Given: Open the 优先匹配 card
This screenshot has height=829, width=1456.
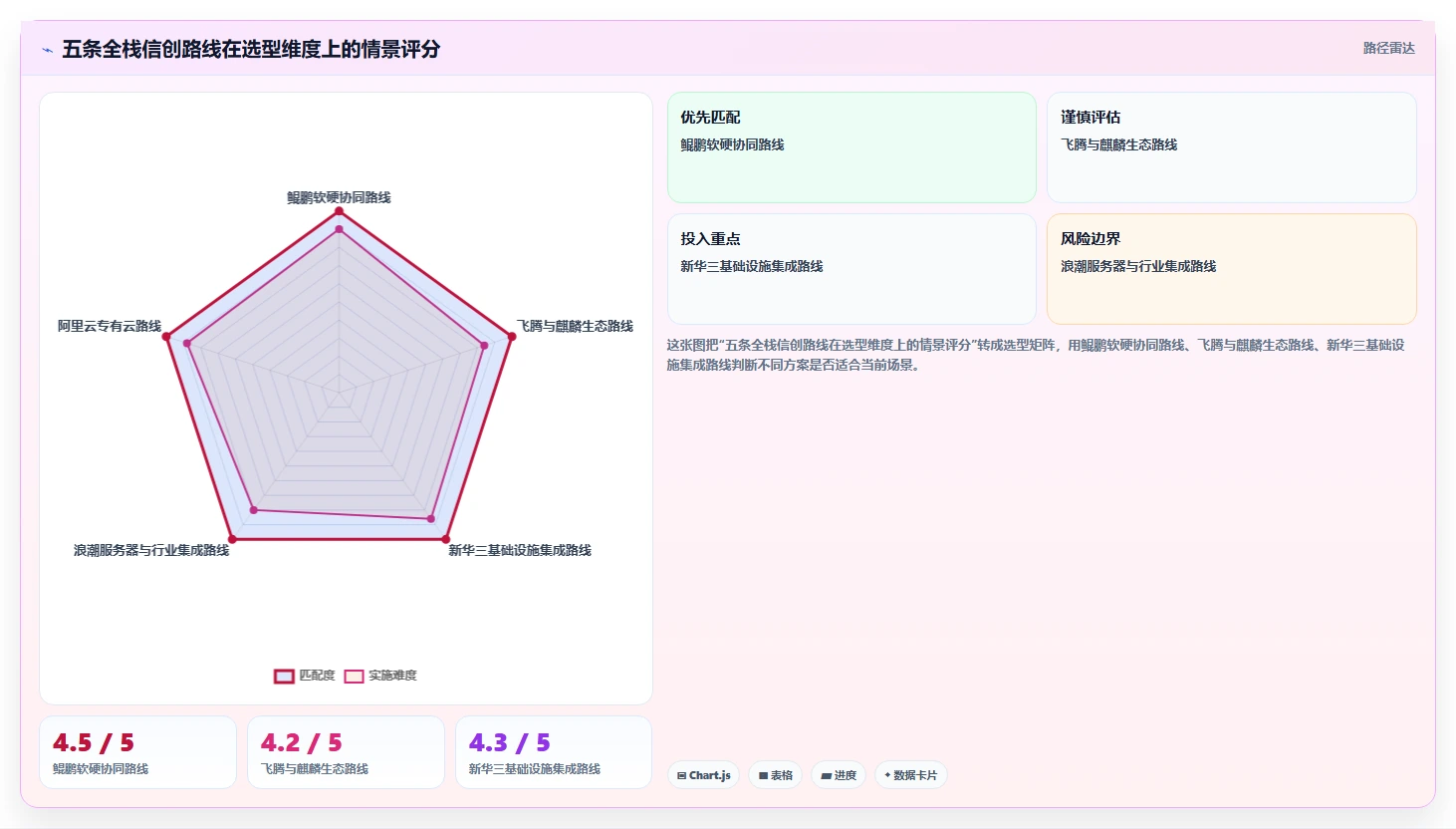Looking at the screenshot, I should pos(851,147).
